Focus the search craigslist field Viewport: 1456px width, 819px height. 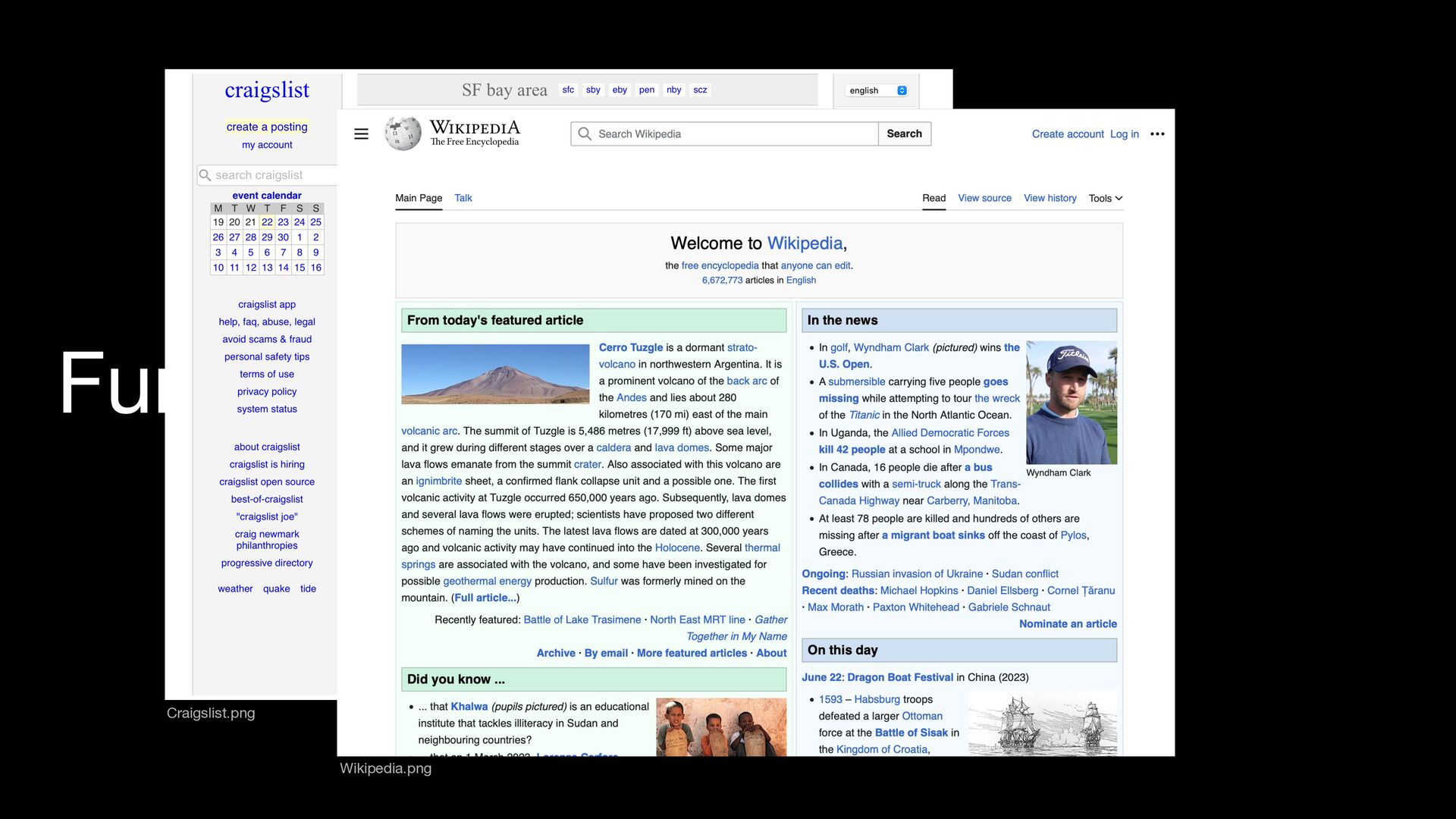tap(268, 175)
